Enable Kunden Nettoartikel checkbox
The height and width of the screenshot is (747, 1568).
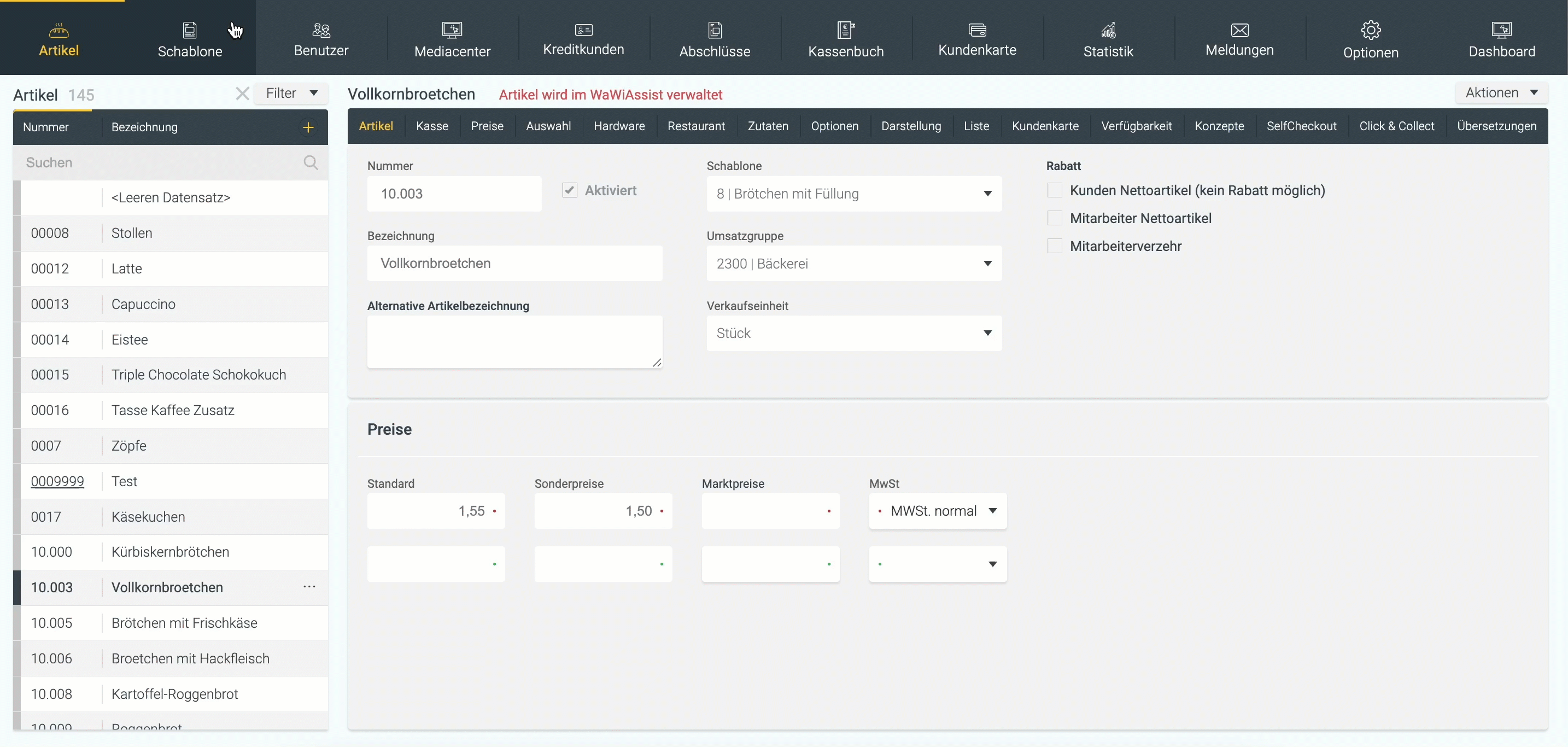1054,190
